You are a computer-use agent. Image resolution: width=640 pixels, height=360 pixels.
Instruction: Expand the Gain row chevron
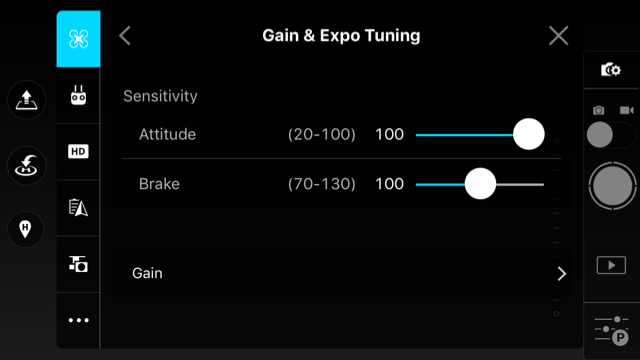pyautogui.click(x=562, y=273)
